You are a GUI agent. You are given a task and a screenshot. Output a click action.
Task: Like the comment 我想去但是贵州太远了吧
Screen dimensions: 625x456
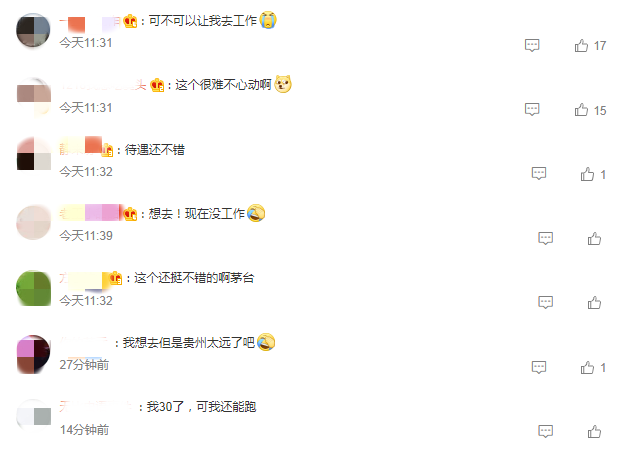coord(587,368)
